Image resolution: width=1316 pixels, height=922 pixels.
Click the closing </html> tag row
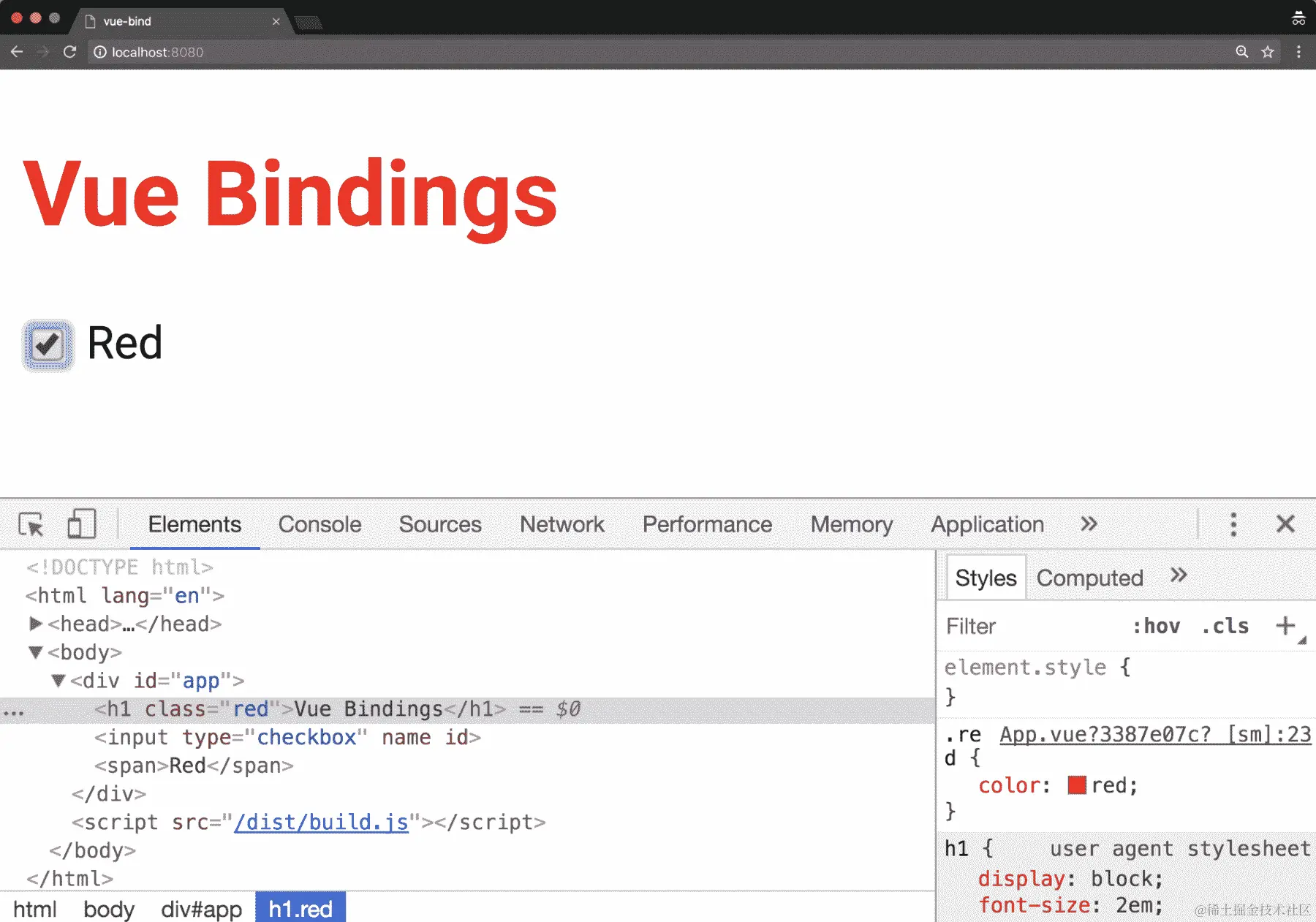[x=468, y=878]
